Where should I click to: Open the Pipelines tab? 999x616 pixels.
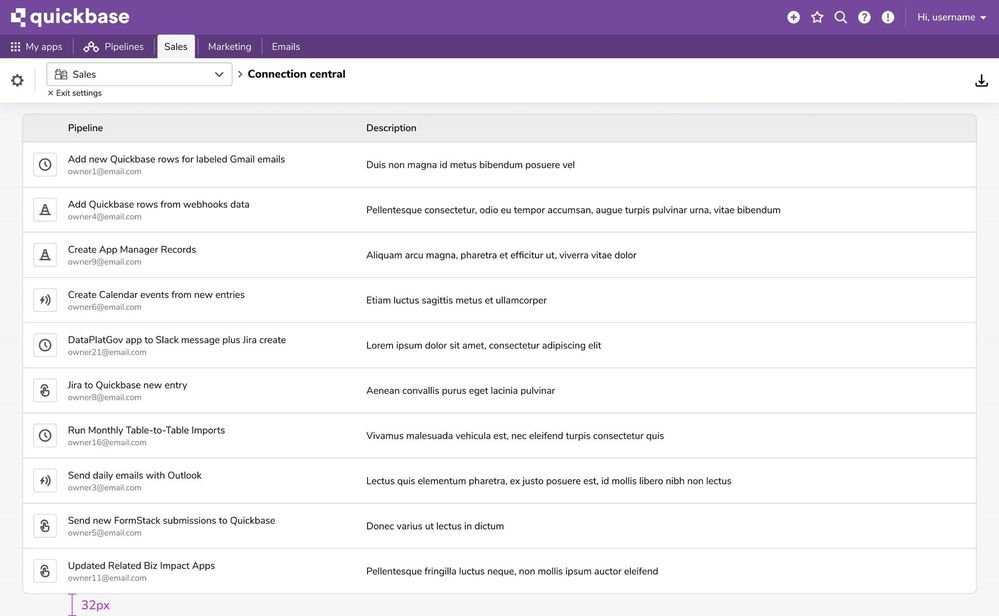tap(114, 47)
